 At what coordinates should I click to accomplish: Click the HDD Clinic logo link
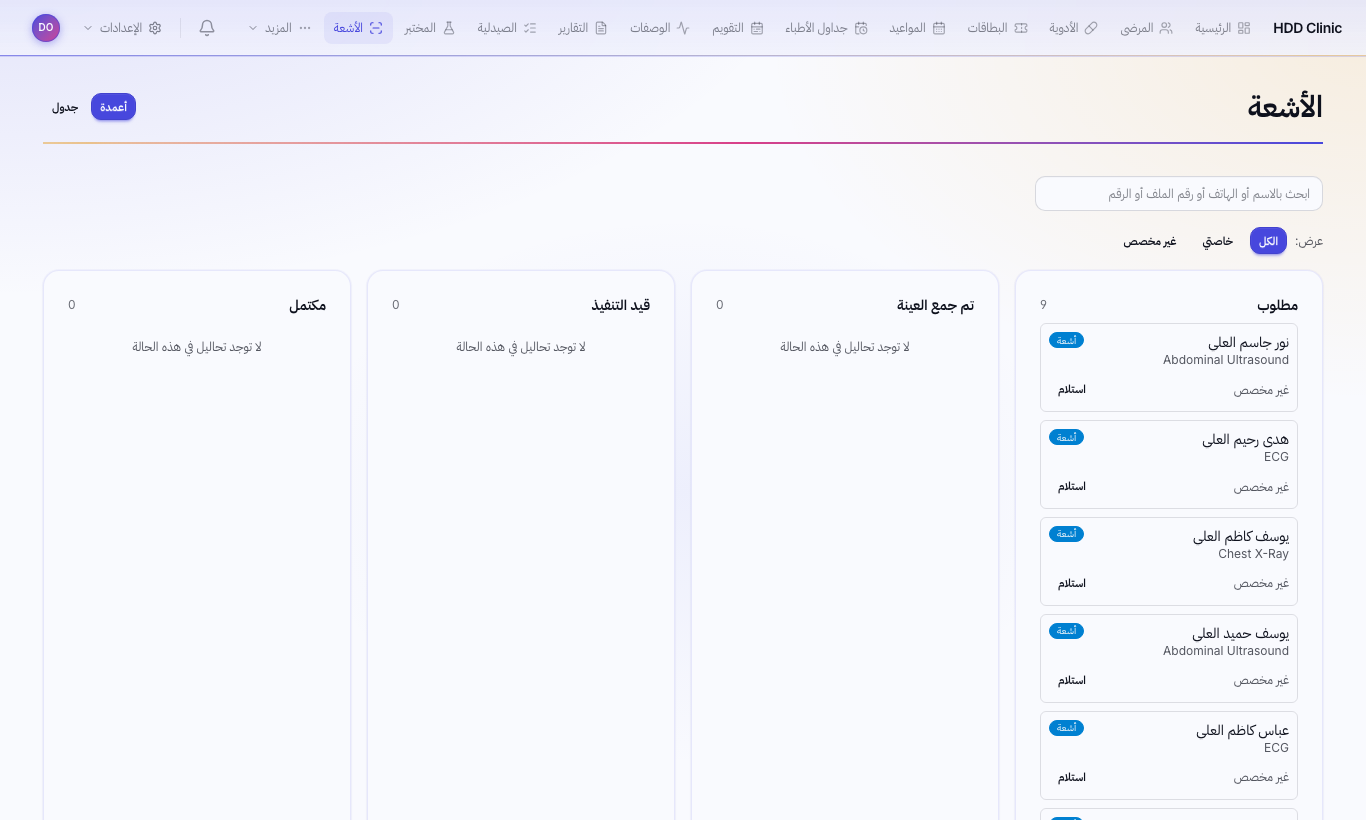pyautogui.click(x=1307, y=28)
